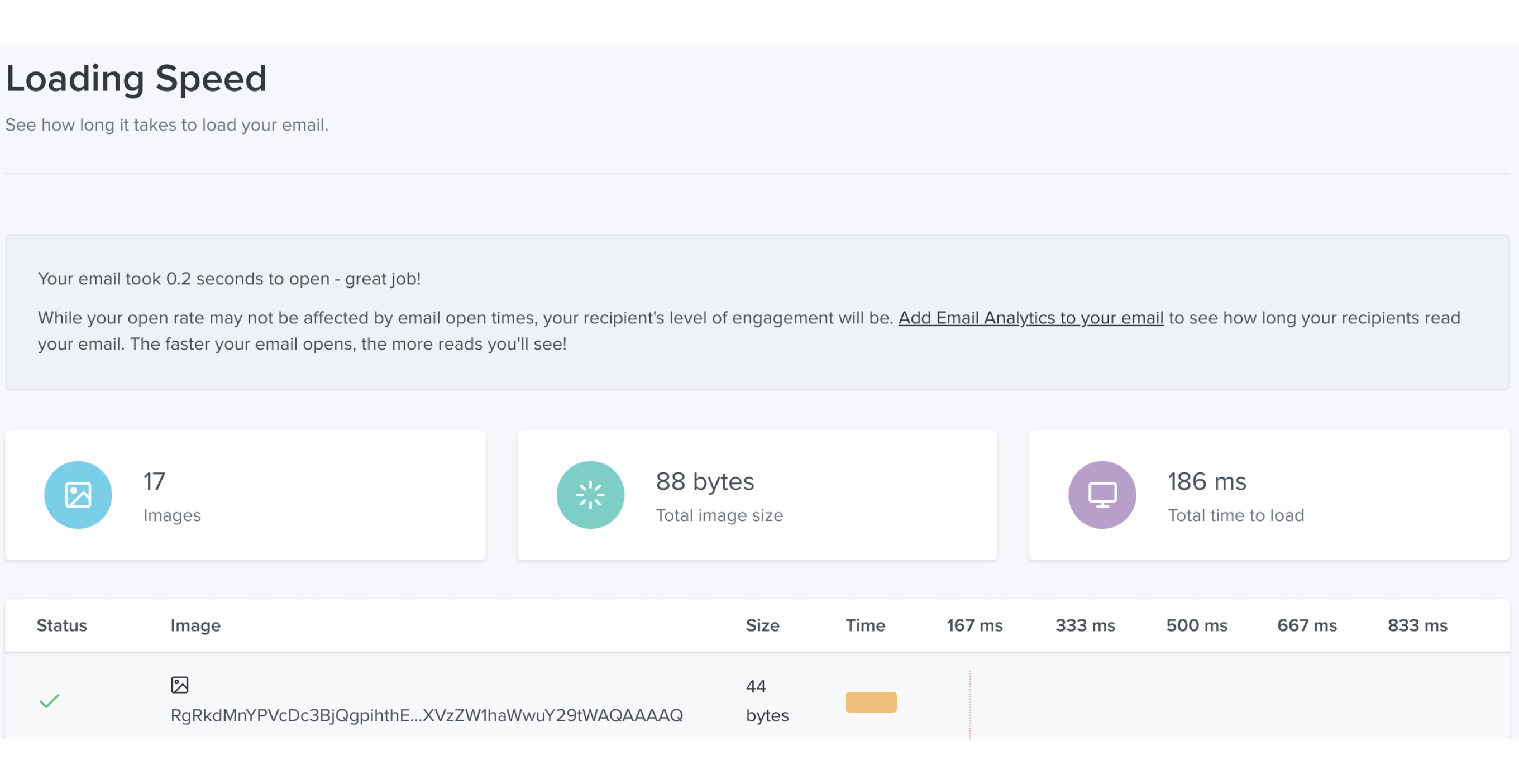
Task: Click the Time column header
Action: point(864,625)
